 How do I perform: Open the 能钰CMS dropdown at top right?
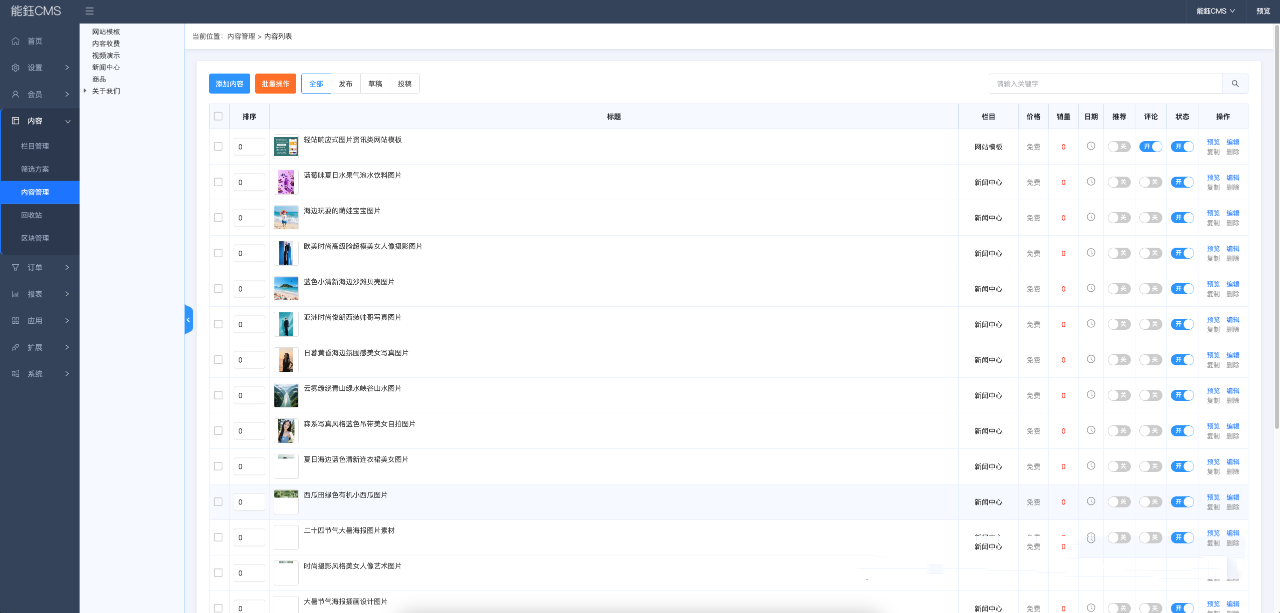[x=1215, y=11]
